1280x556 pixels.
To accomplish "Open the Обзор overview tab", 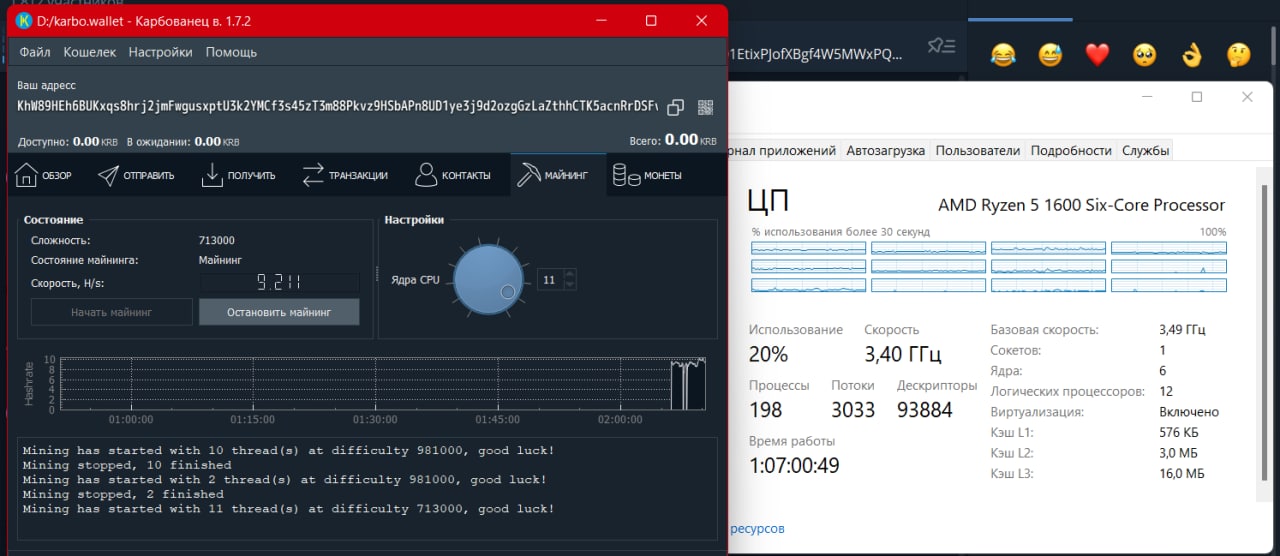I will click(x=44, y=175).
